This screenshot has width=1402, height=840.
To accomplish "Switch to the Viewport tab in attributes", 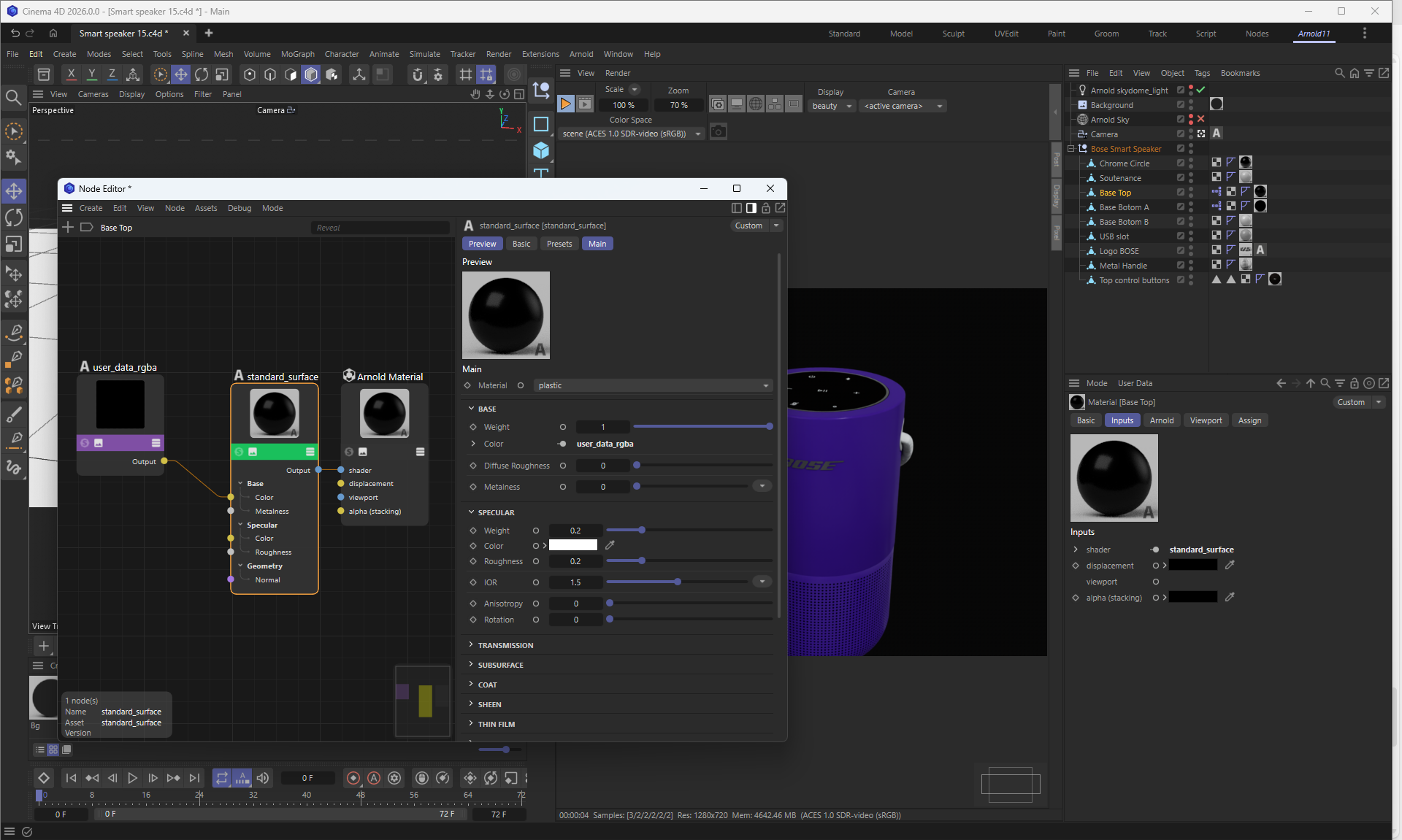I will (x=1206, y=420).
